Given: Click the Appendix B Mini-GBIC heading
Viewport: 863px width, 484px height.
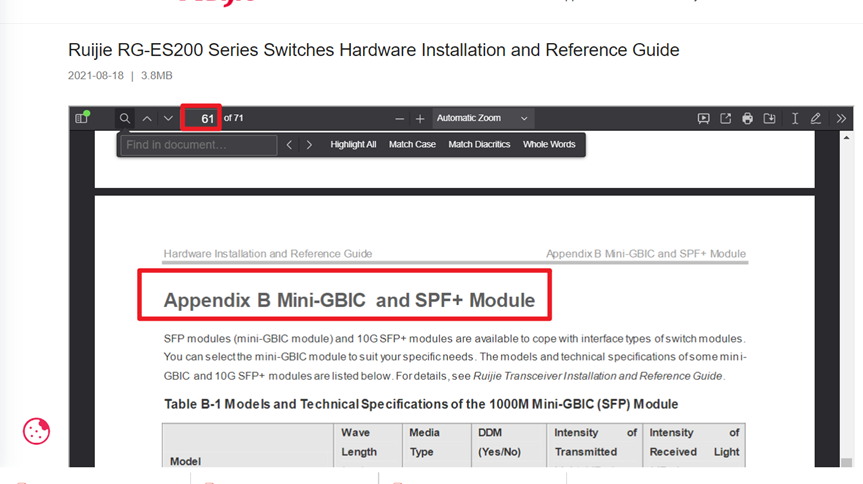Looking at the screenshot, I should (349, 300).
